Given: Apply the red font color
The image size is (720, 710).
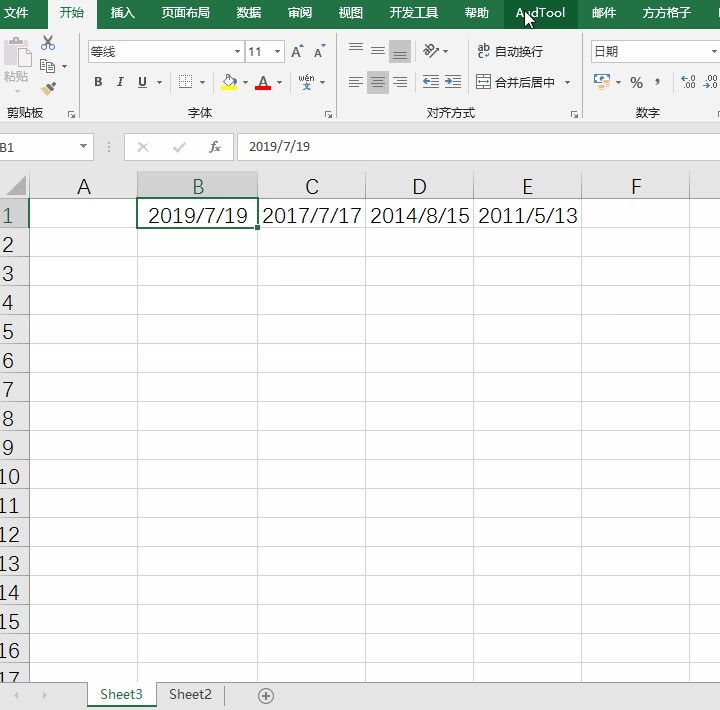Looking at the screenshot, I should click(263, 82).
